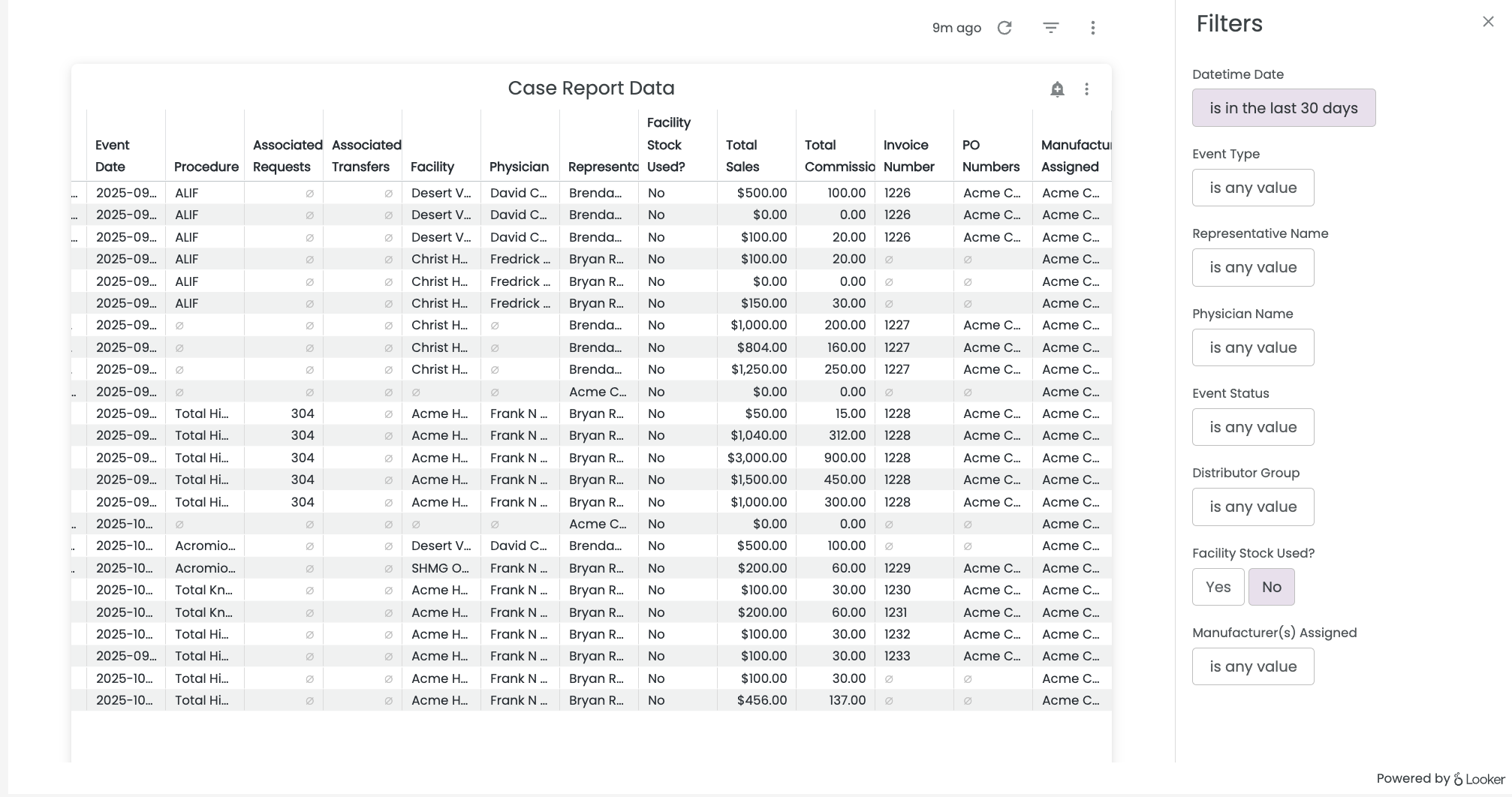This screenshot has height=797, width=1512.
Task: Select Yes for Facility Stock Used
Action: 1218,587
